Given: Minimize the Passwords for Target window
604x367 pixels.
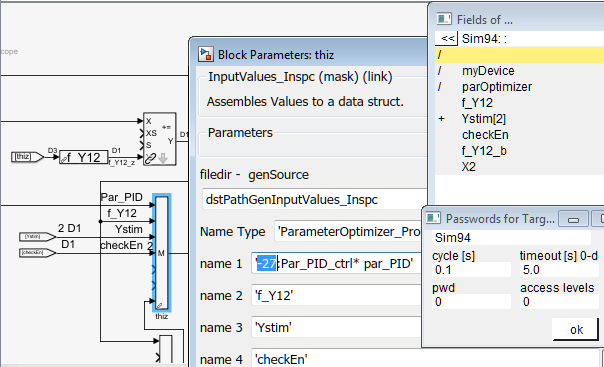Looking at the screenshot, I should (573, 219).
